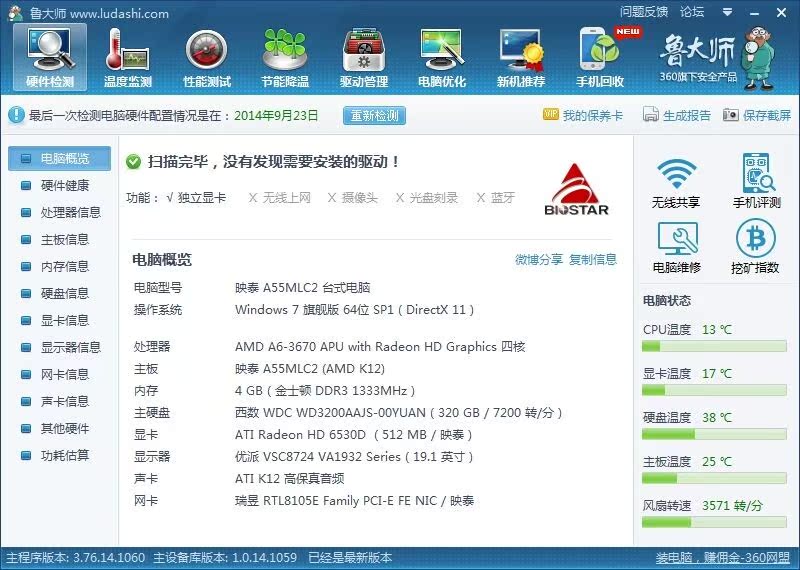Click the 驱动管理 driver management icon
This screenshot has width=800, height=570.
pyautogui.click(x=364, y=57)
